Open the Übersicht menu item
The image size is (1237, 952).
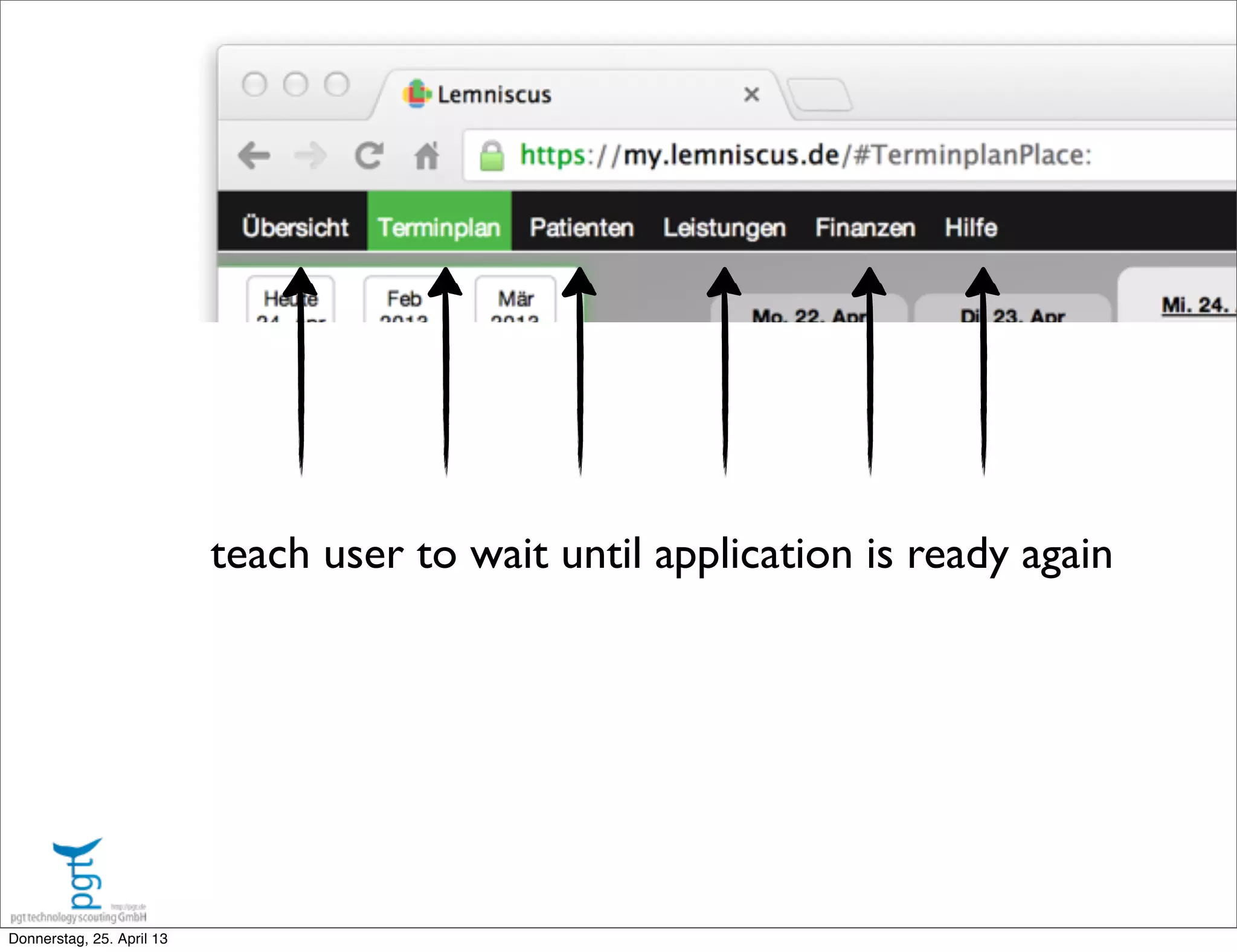[x=295, y=227]
